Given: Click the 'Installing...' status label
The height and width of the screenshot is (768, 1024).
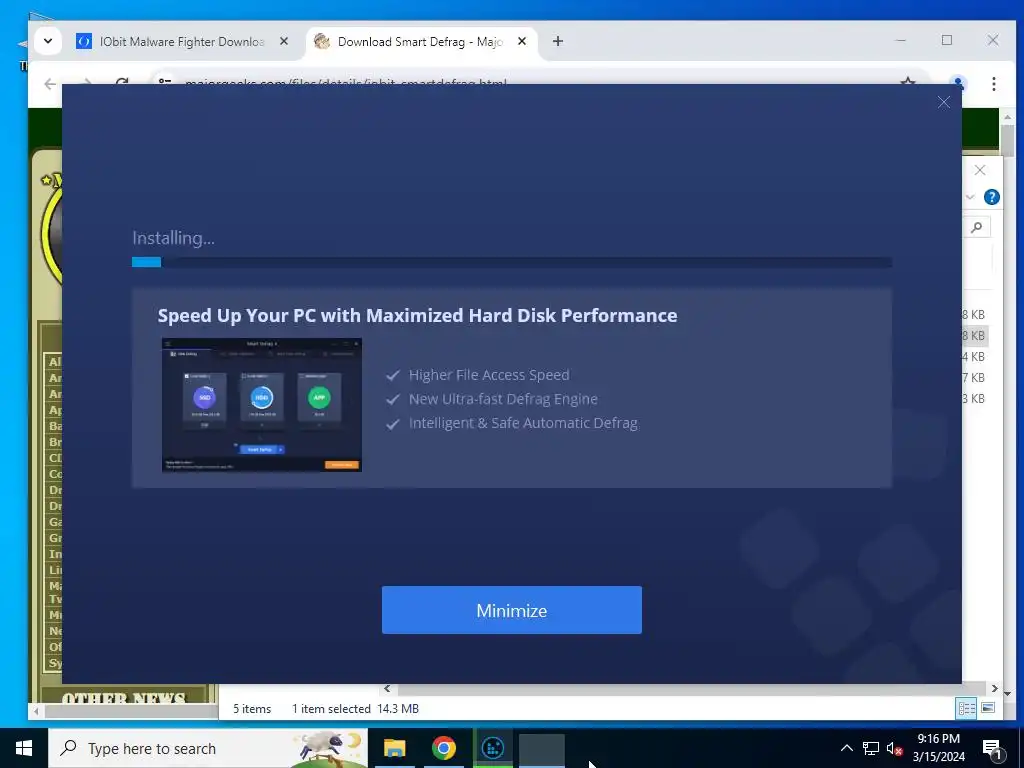Looking at the screenshot, I should [173, 238].
